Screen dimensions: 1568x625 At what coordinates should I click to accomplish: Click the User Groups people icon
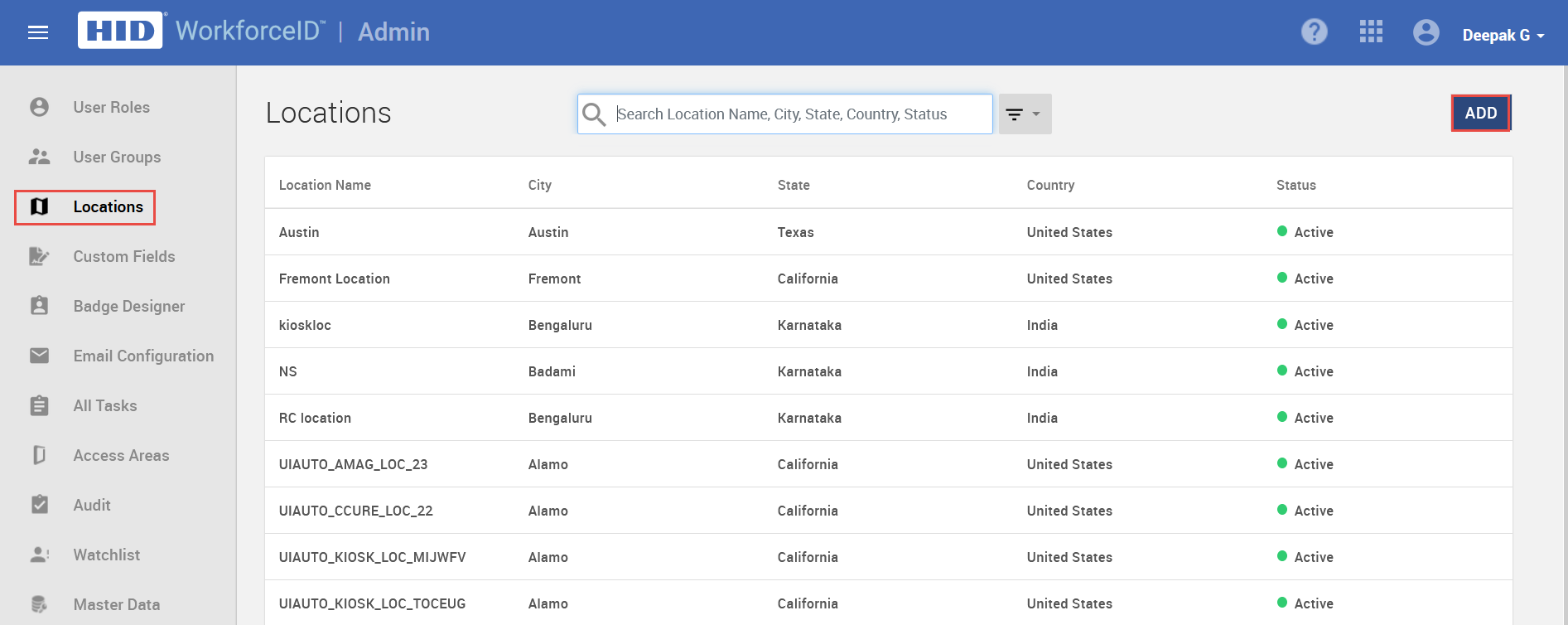(39, 157)
